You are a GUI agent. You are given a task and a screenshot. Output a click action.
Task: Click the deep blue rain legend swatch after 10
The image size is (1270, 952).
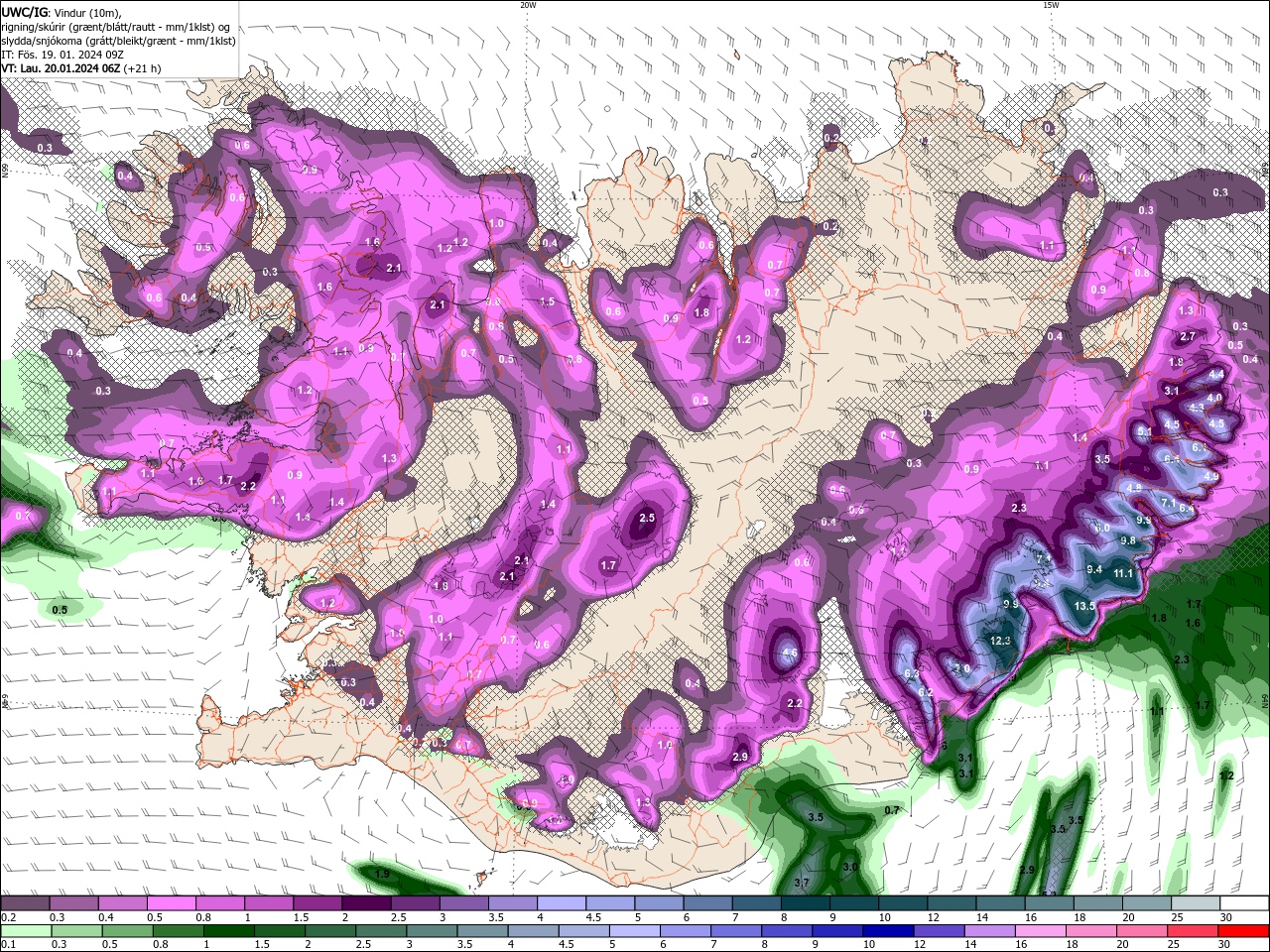(x=889, y=931)
